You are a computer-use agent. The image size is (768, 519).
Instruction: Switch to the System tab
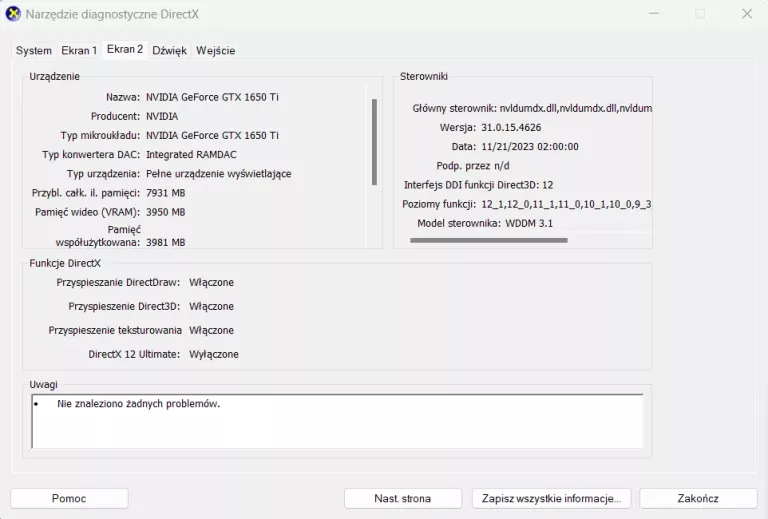tap(34, 50)
